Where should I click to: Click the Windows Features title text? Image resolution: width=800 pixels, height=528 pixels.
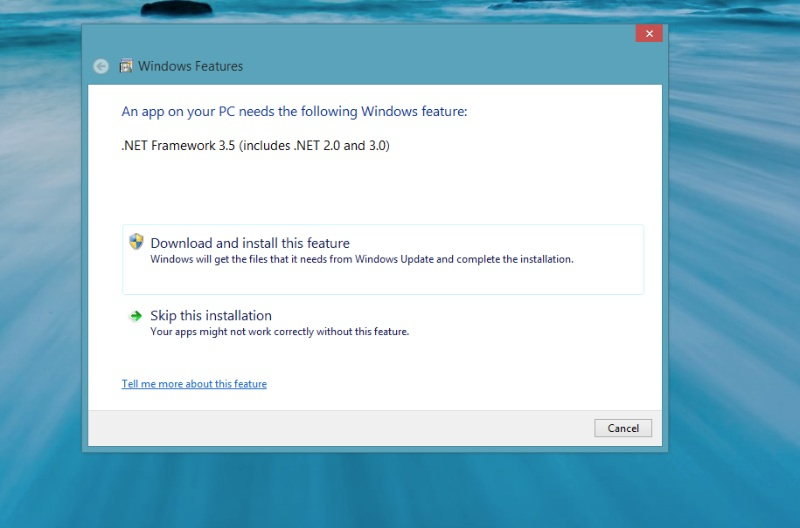(190, 66)
